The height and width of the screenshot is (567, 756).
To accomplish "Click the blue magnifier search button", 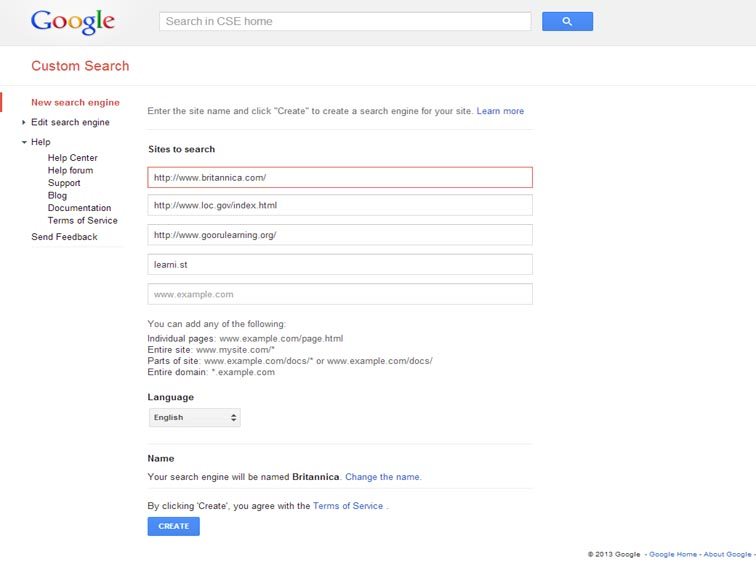I will click(567, 21).
